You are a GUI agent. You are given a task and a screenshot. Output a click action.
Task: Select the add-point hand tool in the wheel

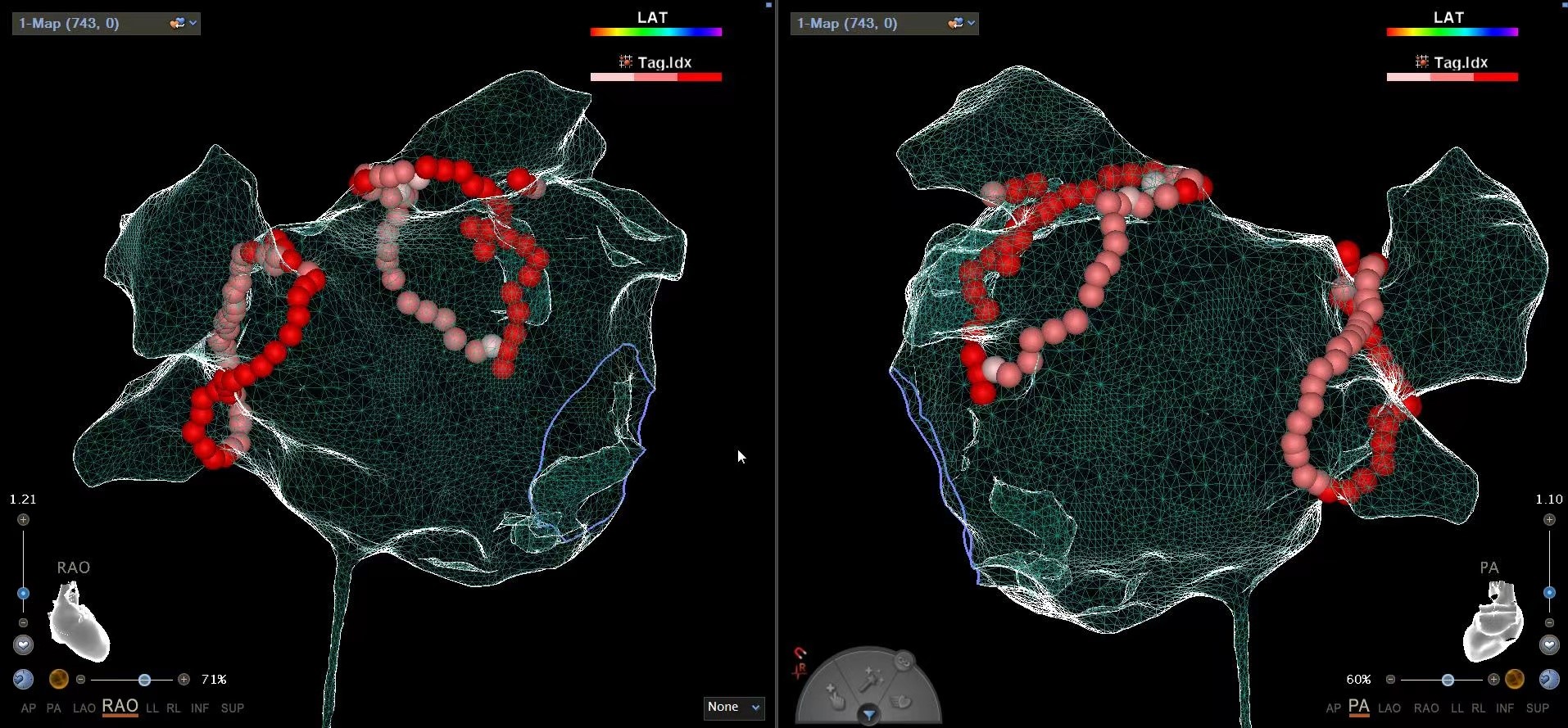point(834,695)
